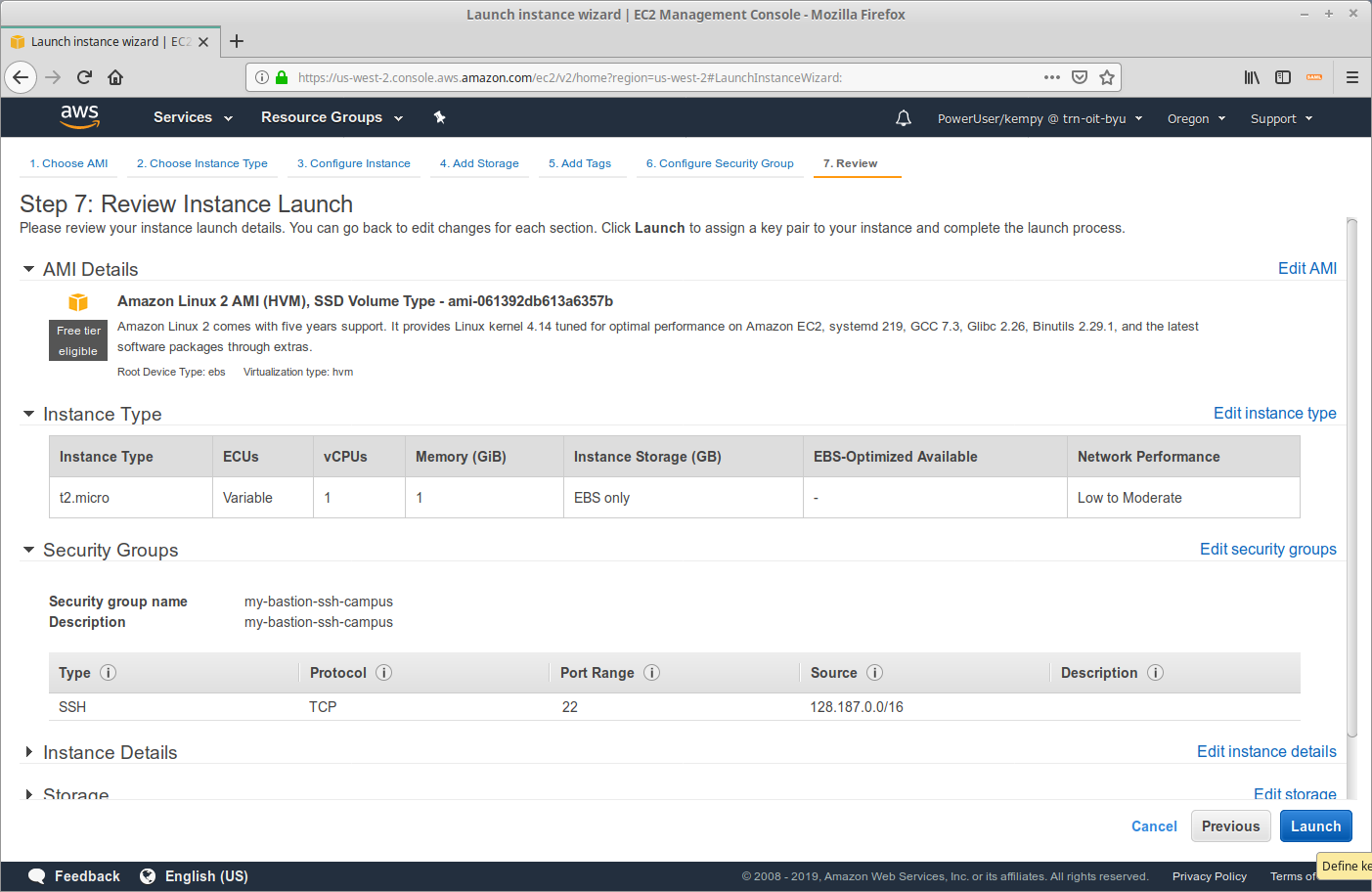Click the page vertical scrollbar
The height and width of the screenshot is (892, 1372).
[1352, 479]
